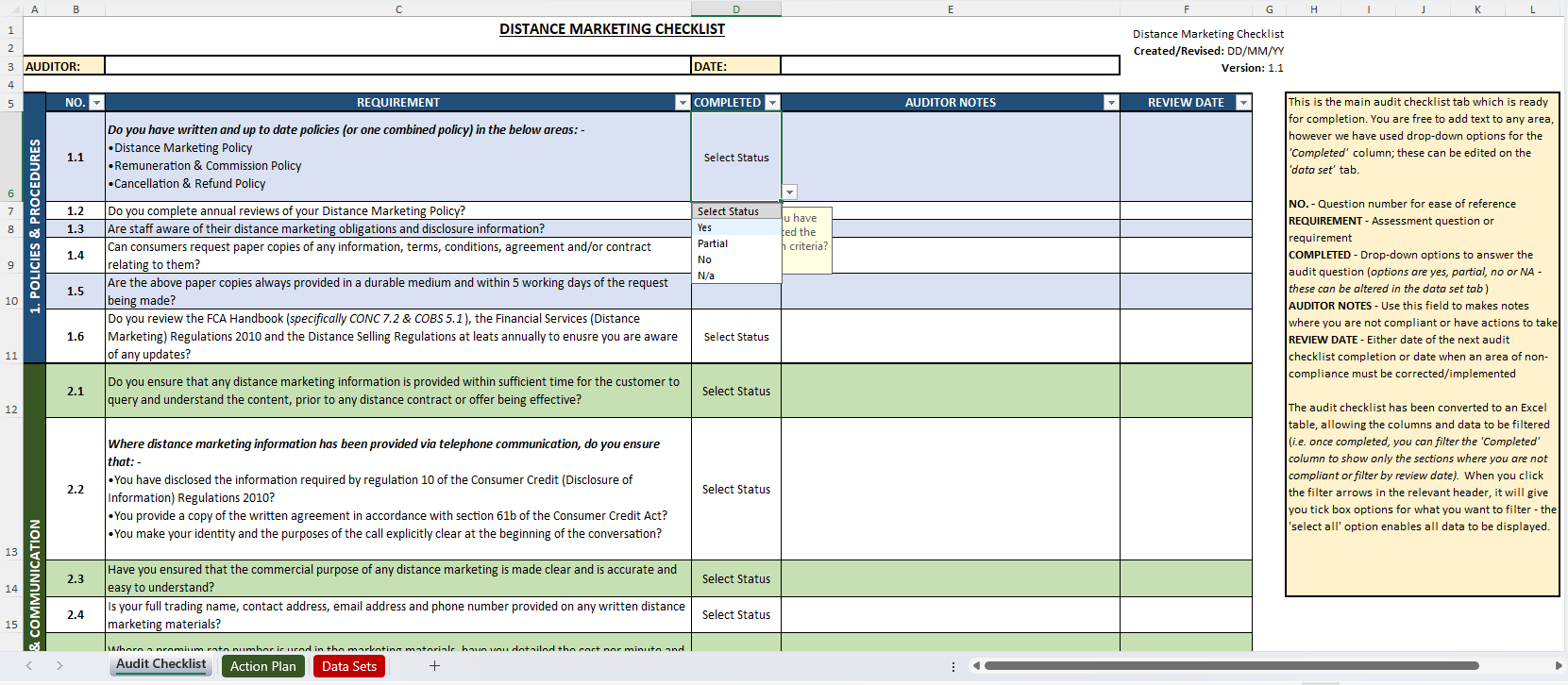Click the Select All corner triangle
Image resolution: width=1568 pixels, height=685 pixels.
[x=13, y=9]
